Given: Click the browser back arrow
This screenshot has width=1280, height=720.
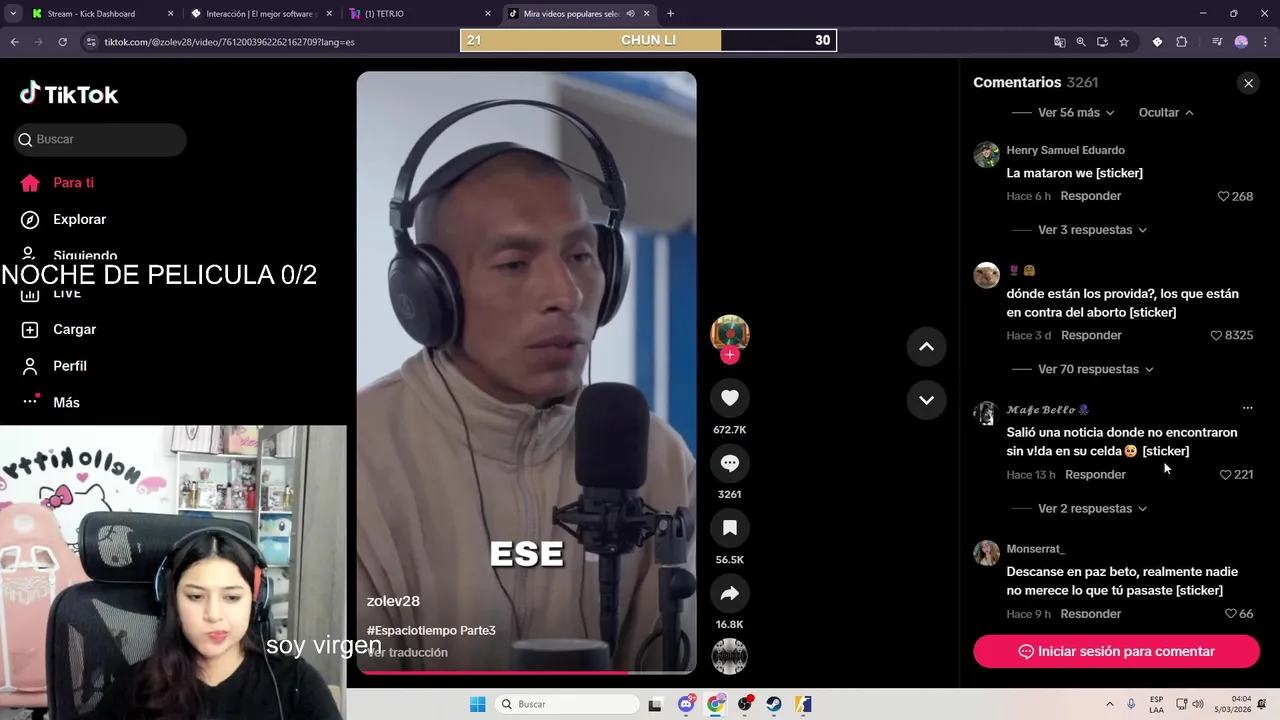Looking at the screenshot, I should [15, 42].
